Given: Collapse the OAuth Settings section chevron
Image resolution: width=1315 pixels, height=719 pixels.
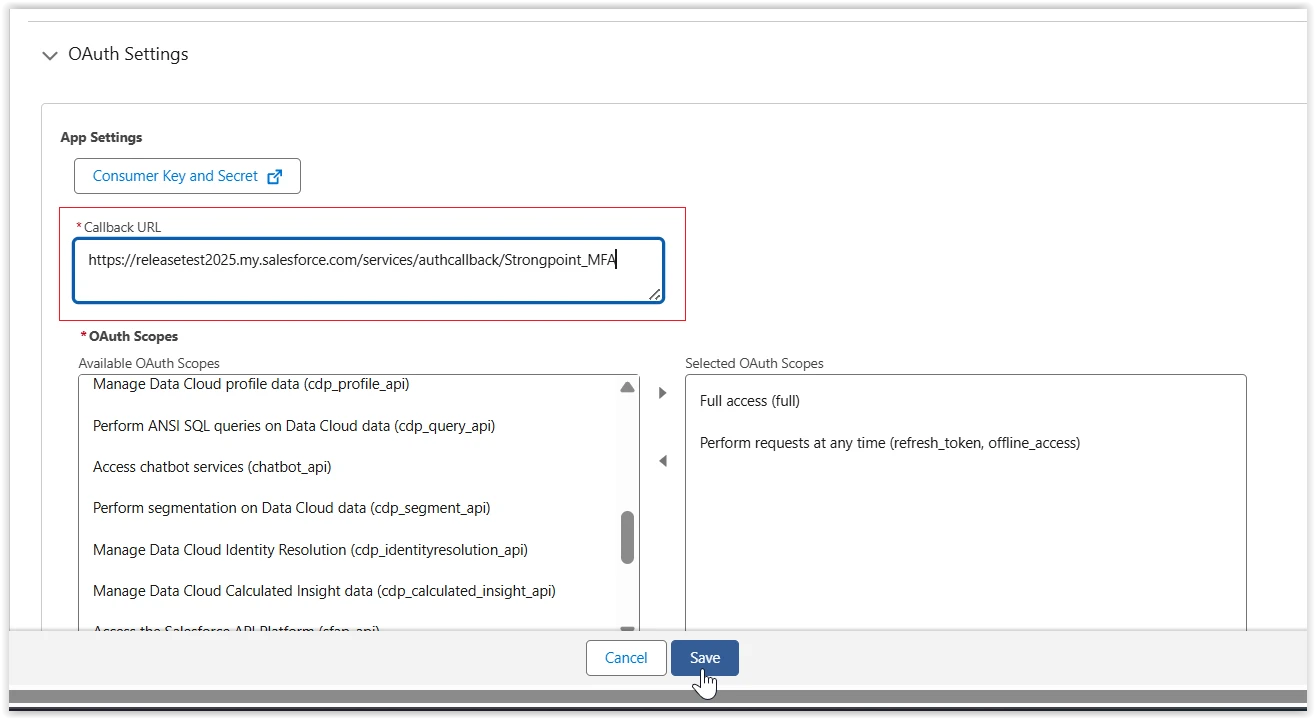Looking at the screenshot, I should 50,56.
